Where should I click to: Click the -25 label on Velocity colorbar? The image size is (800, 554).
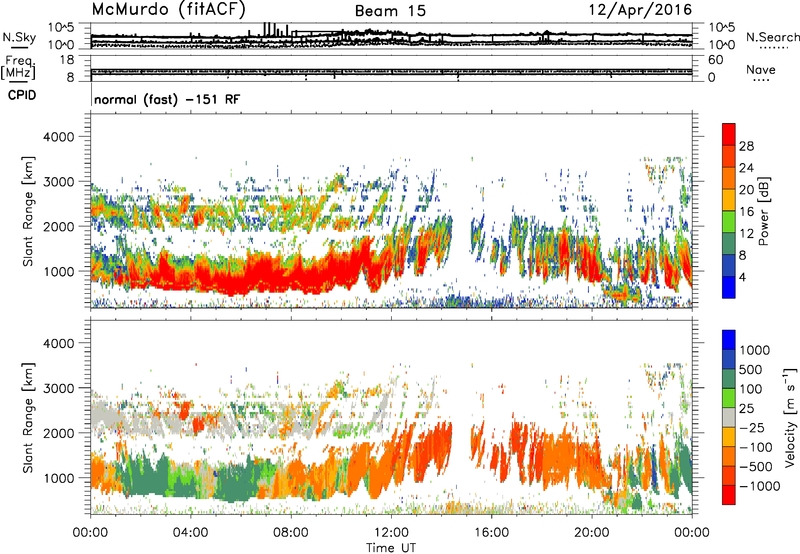(752, 427)
